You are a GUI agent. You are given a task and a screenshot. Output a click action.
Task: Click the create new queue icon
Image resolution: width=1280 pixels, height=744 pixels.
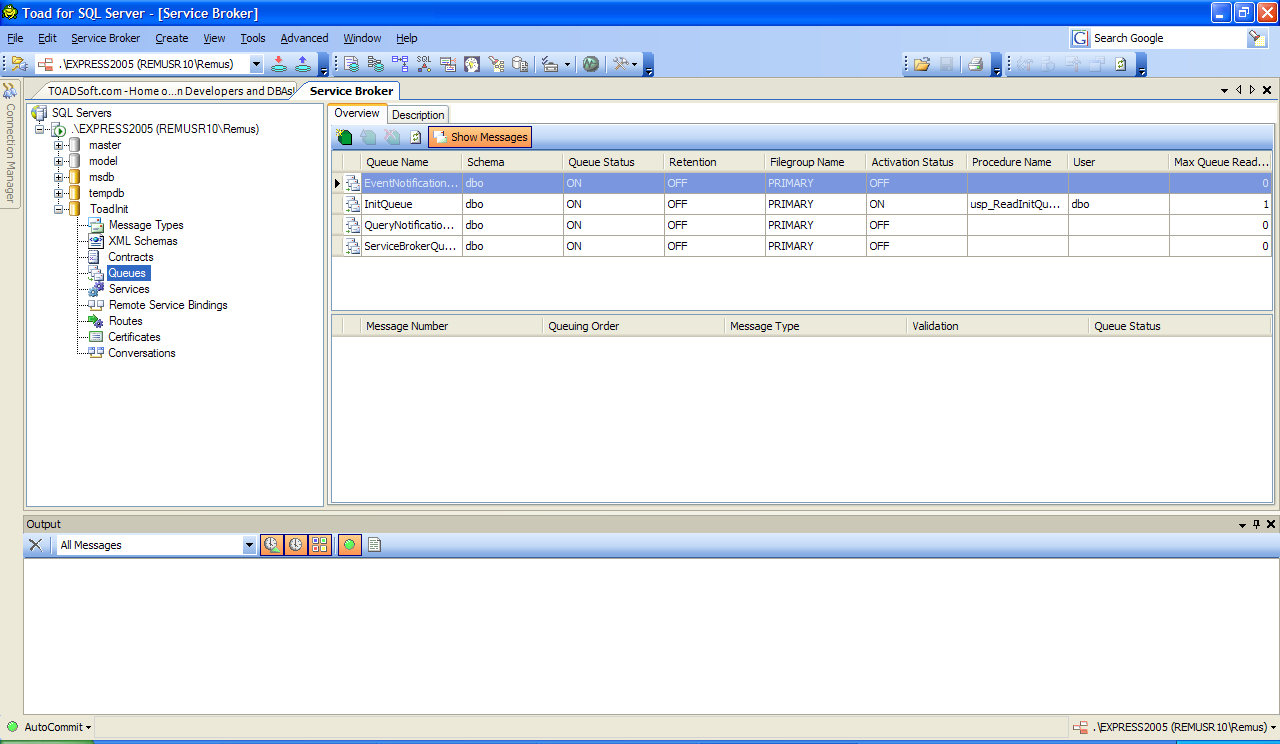click(x=344, y=137)
